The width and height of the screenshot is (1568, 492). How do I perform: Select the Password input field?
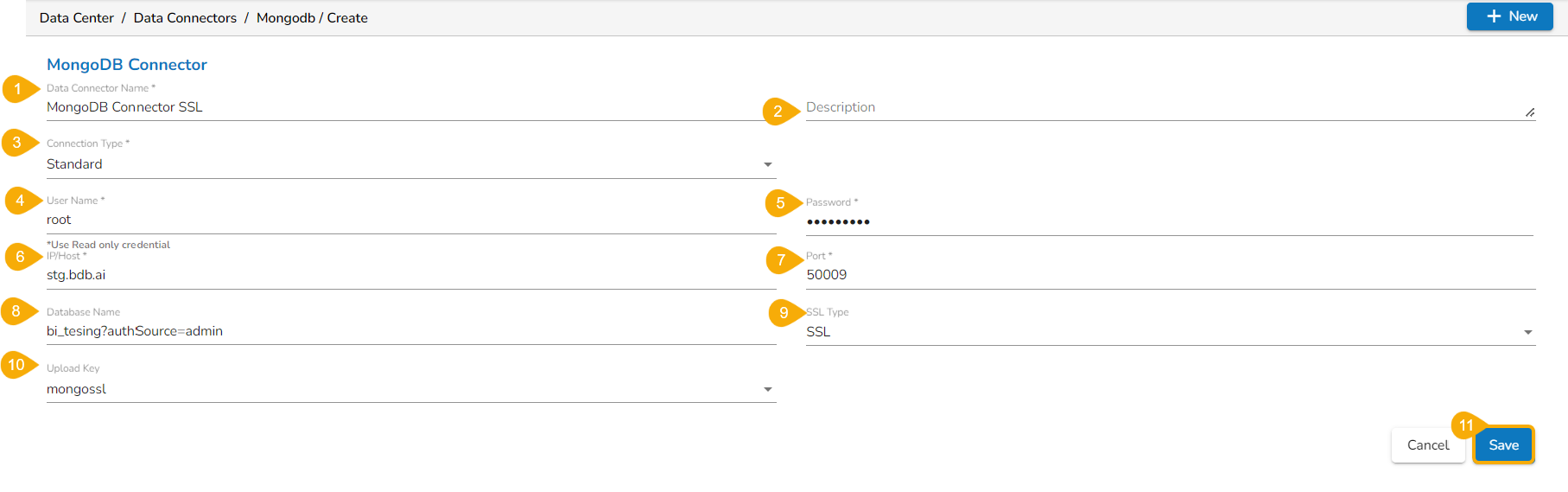pyautogui.click(x=1168, y=222)
